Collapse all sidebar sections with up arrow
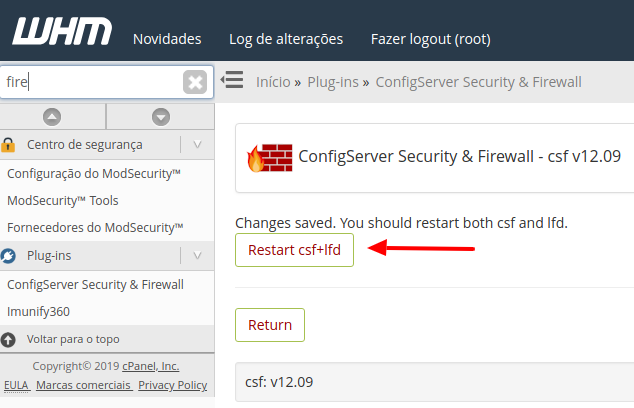 click(x=53, y=116)
